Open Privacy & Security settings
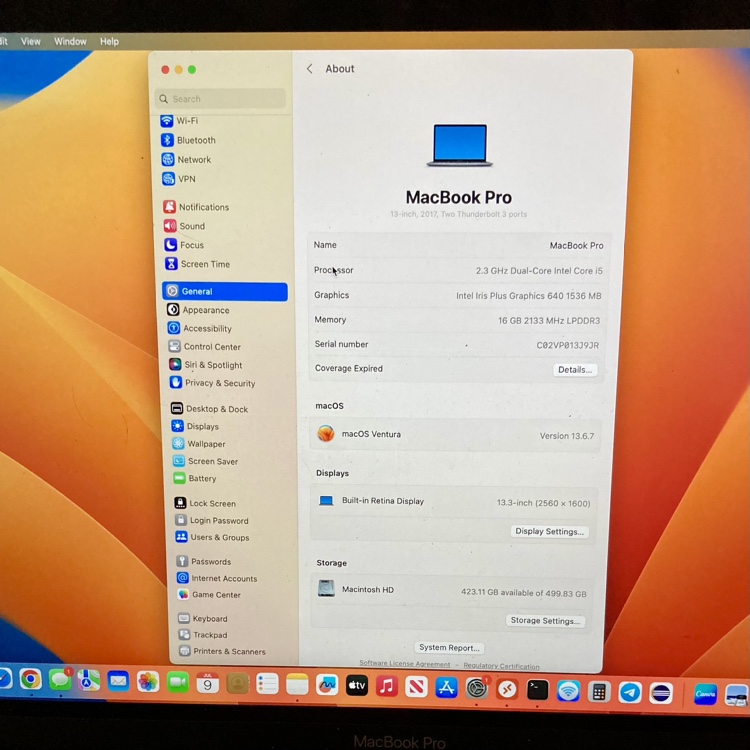The image size is (750, 750). click(212, 383)
